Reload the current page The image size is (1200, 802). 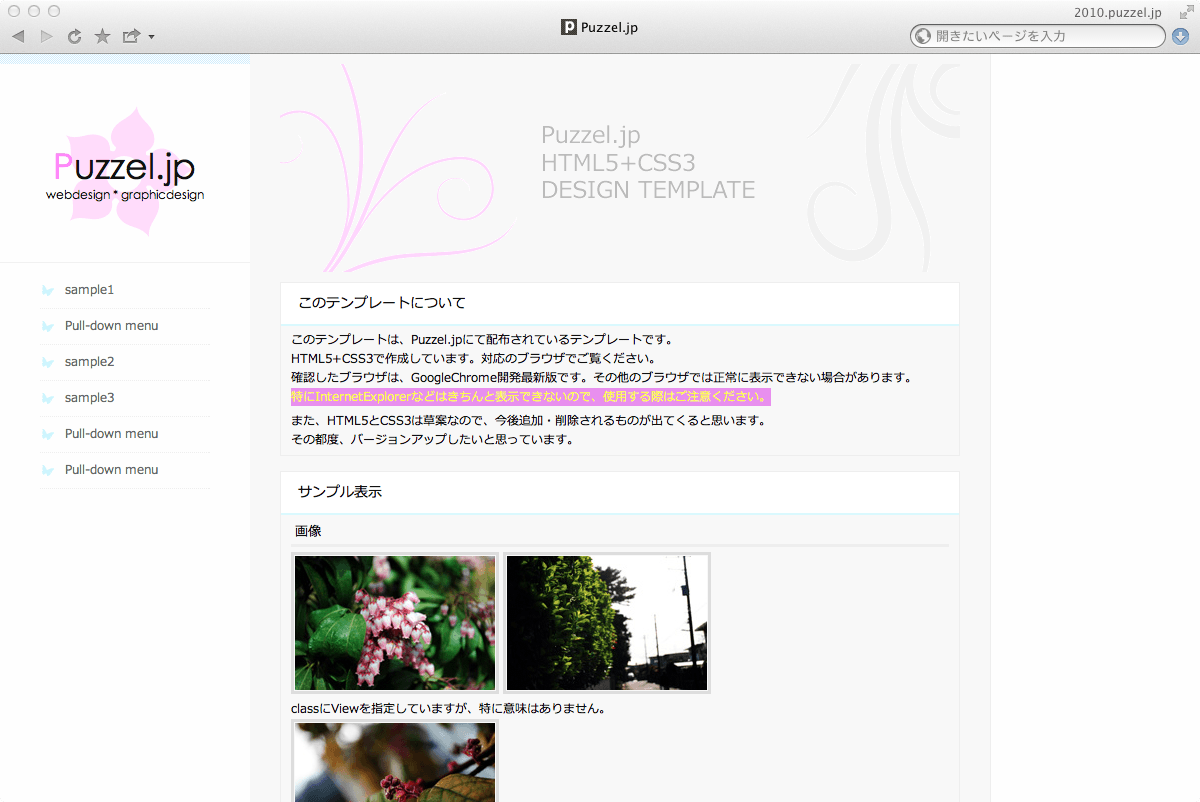coord(74,37)
